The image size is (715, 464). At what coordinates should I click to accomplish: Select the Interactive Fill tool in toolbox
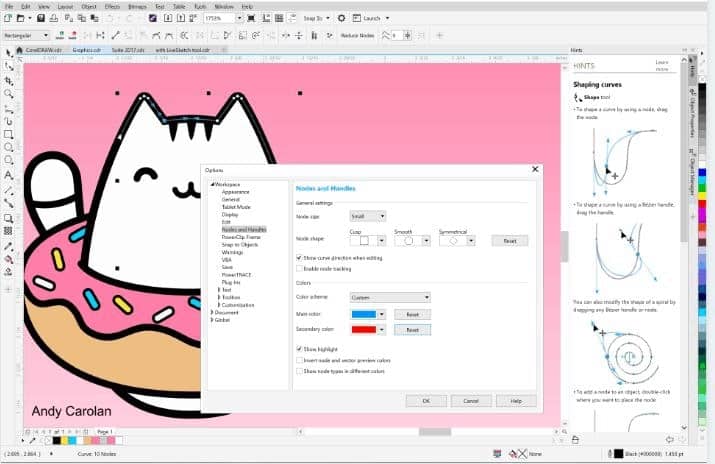9,259
